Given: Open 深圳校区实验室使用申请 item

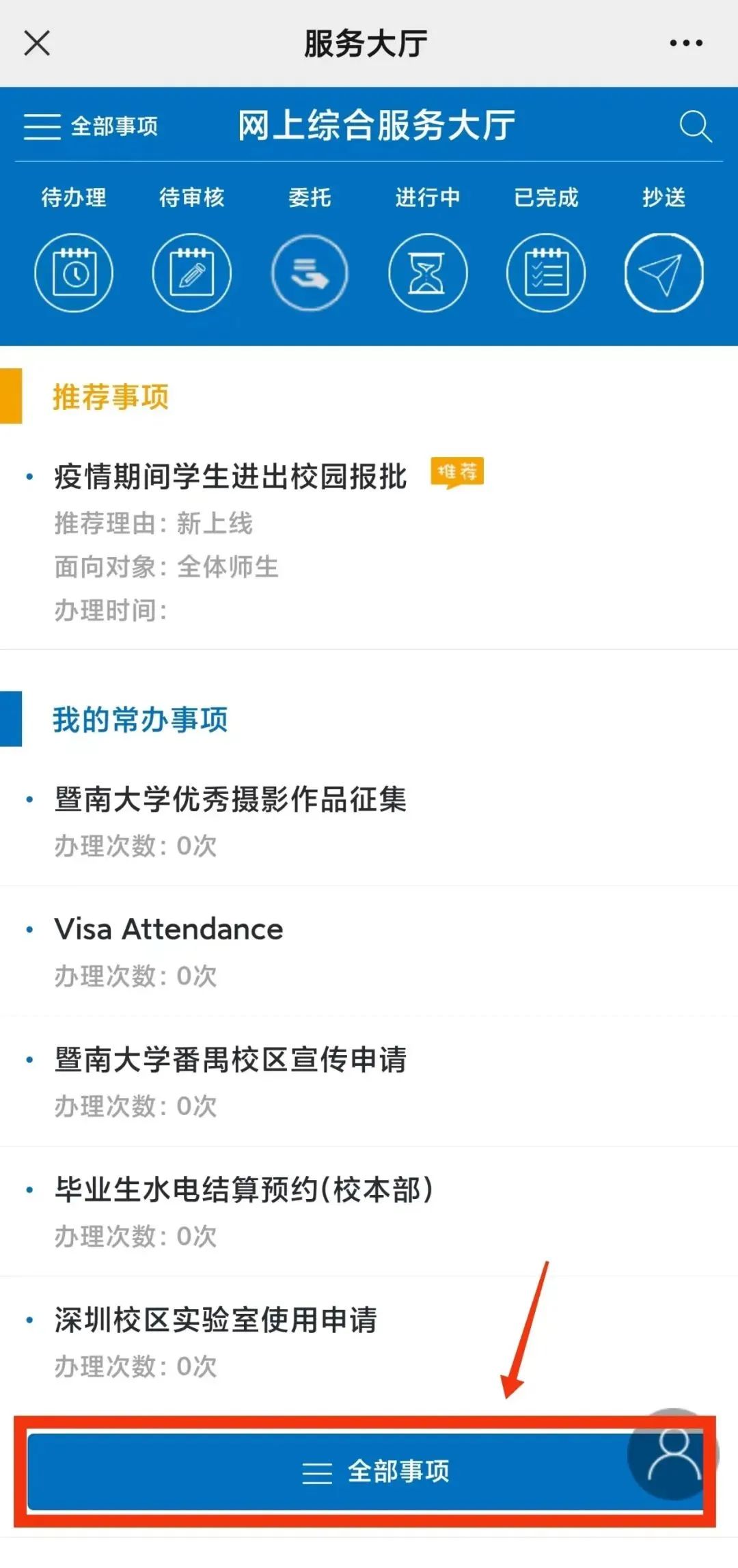Looking at the screenshot, I should coord(369,1341).
